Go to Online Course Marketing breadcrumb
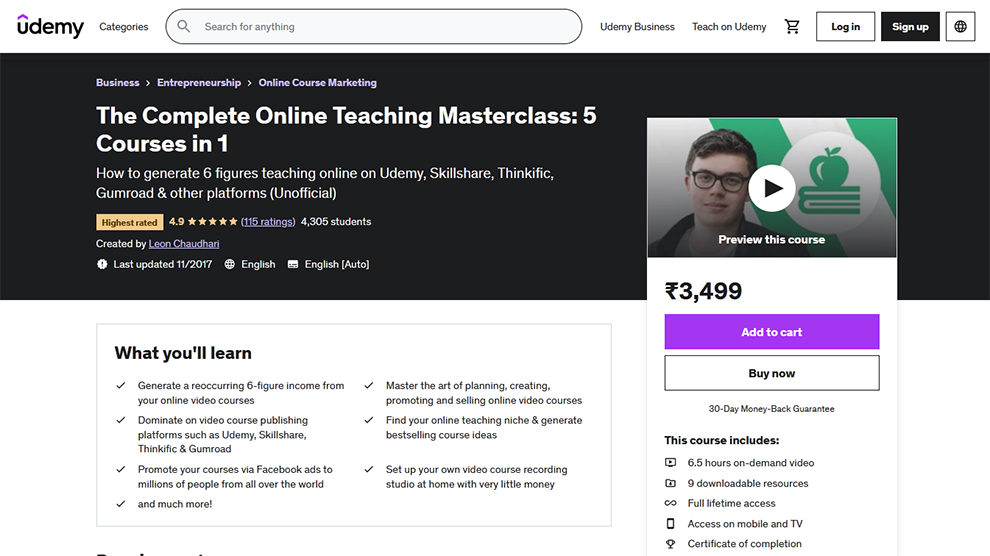990x556 pixels. tap(318, 83)
